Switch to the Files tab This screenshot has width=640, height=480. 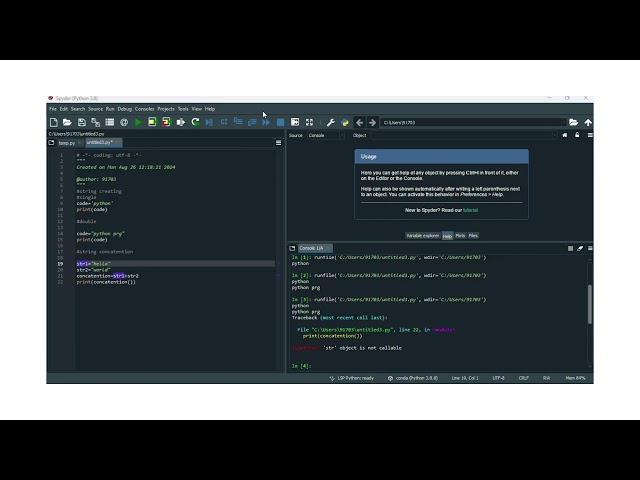click(473, 236)
